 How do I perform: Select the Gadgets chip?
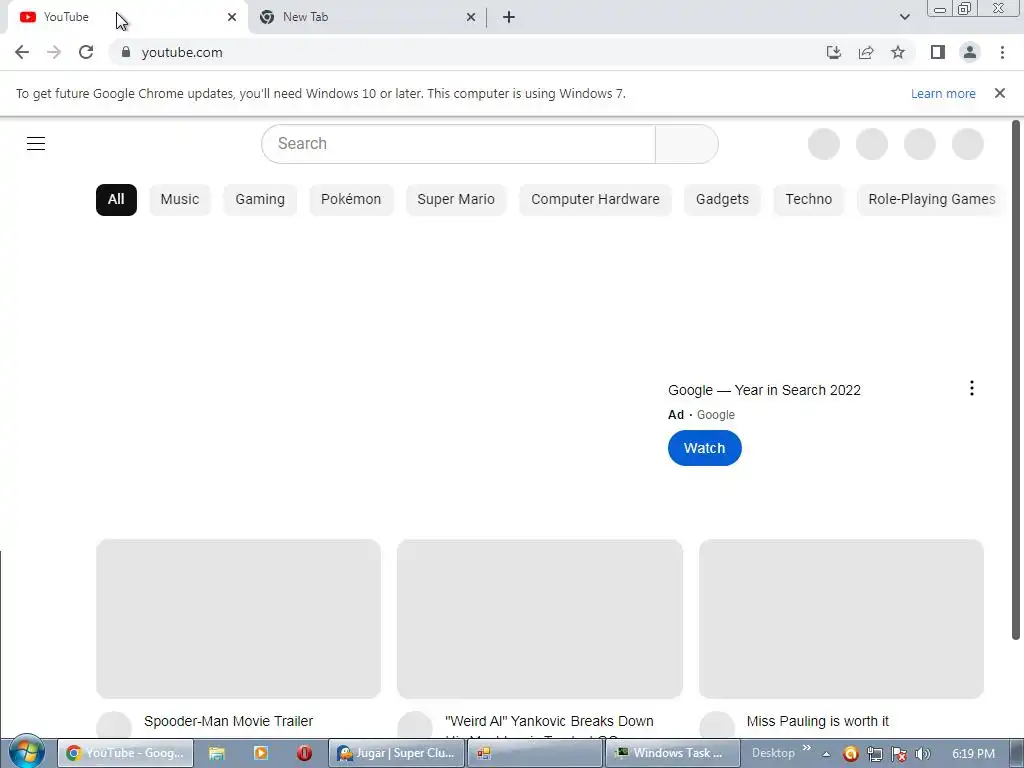click(x=722, y=200)
